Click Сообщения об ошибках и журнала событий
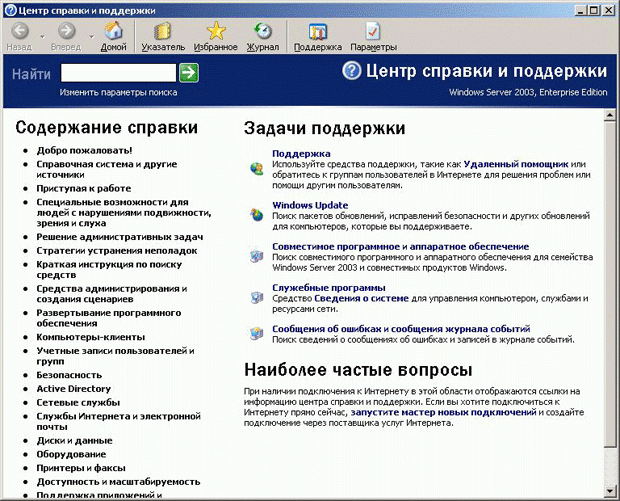The width and height of the screenshot is (620, 501). [401, 329]
